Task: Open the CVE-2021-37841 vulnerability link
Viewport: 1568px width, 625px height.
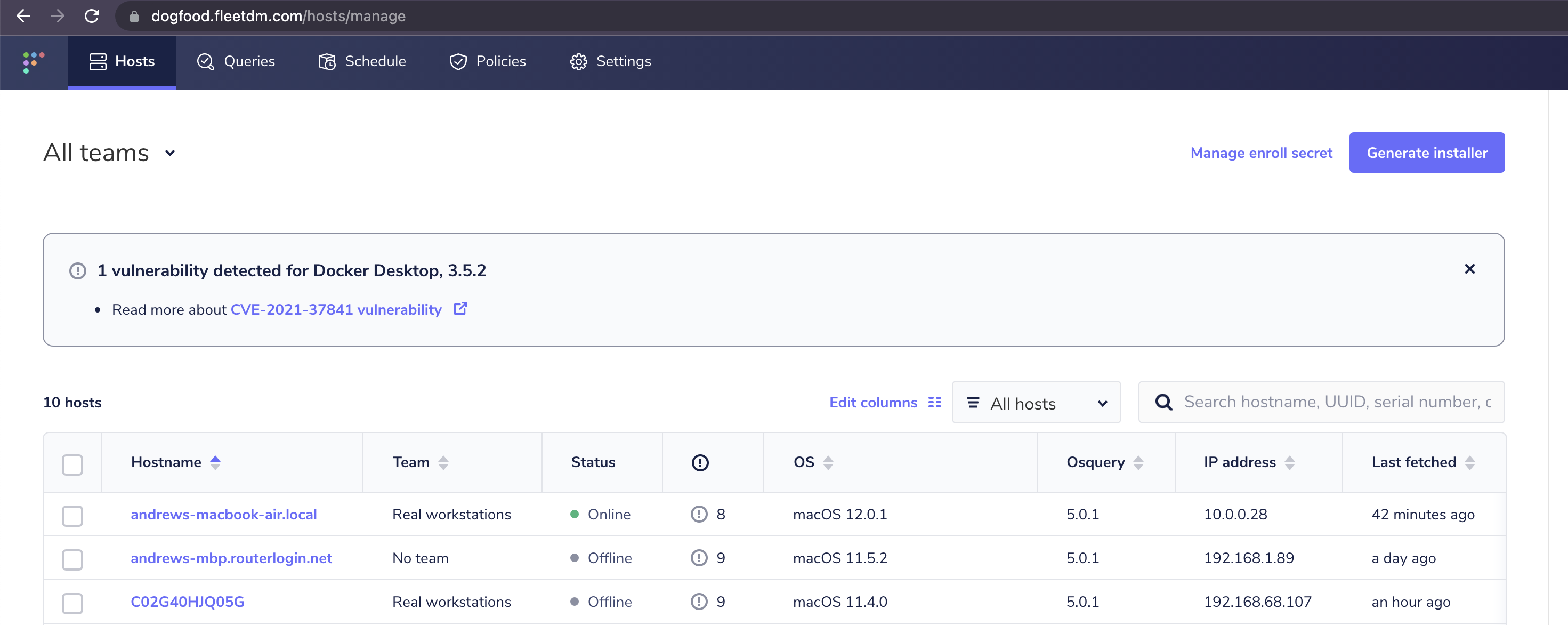Action: [x=335, y=309]
